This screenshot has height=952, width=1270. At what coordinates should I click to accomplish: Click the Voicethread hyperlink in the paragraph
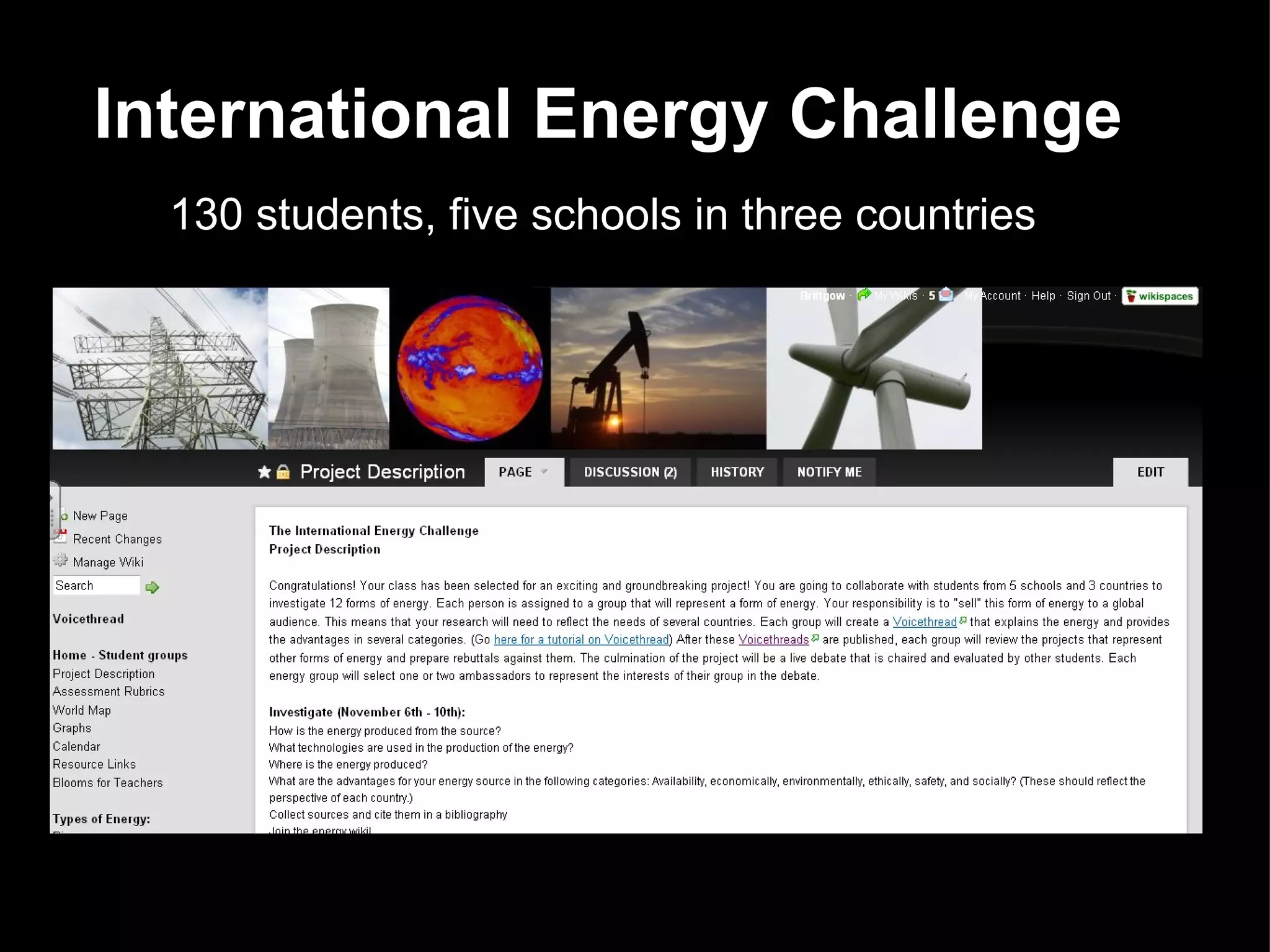[x=925, y=622]
